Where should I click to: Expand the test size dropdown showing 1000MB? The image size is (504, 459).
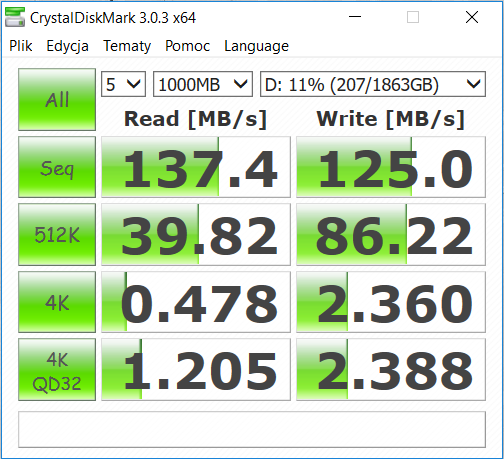[x=203, y=84]
